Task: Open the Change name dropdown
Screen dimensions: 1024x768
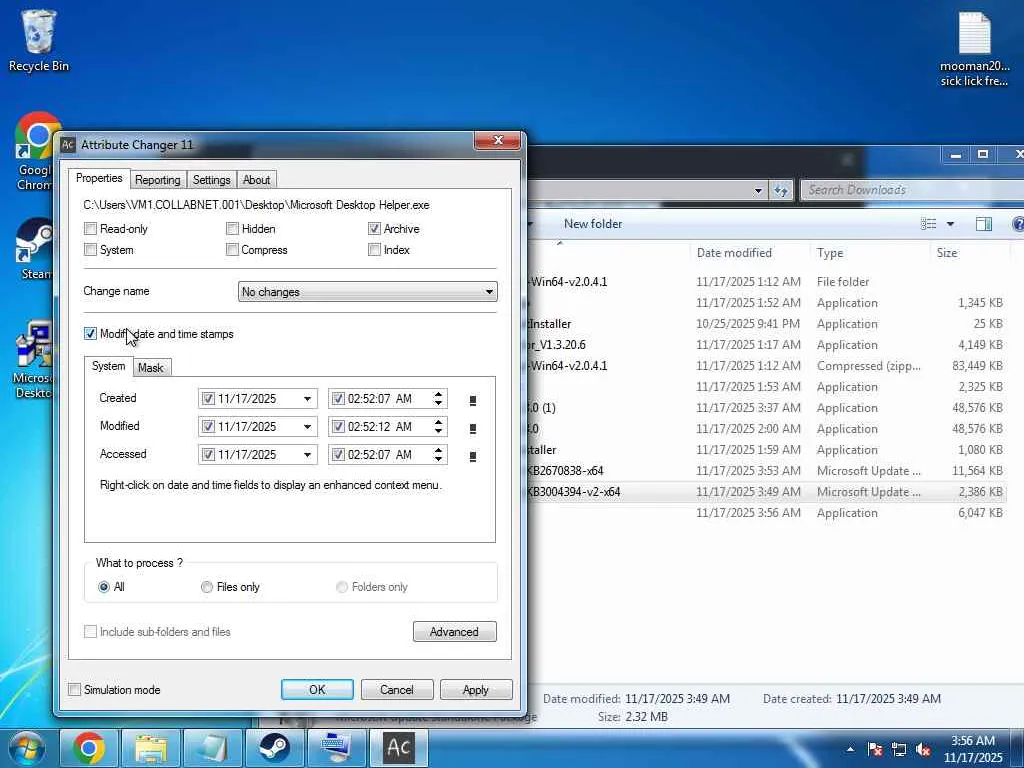Action: pos(368,292)
